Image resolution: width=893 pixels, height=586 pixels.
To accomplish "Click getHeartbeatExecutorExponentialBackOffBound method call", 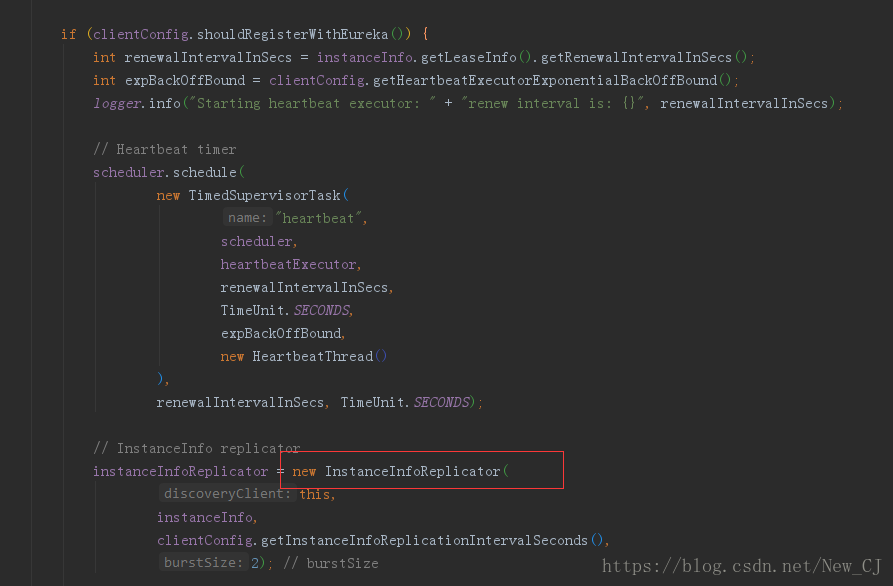I will pos(545,80).
